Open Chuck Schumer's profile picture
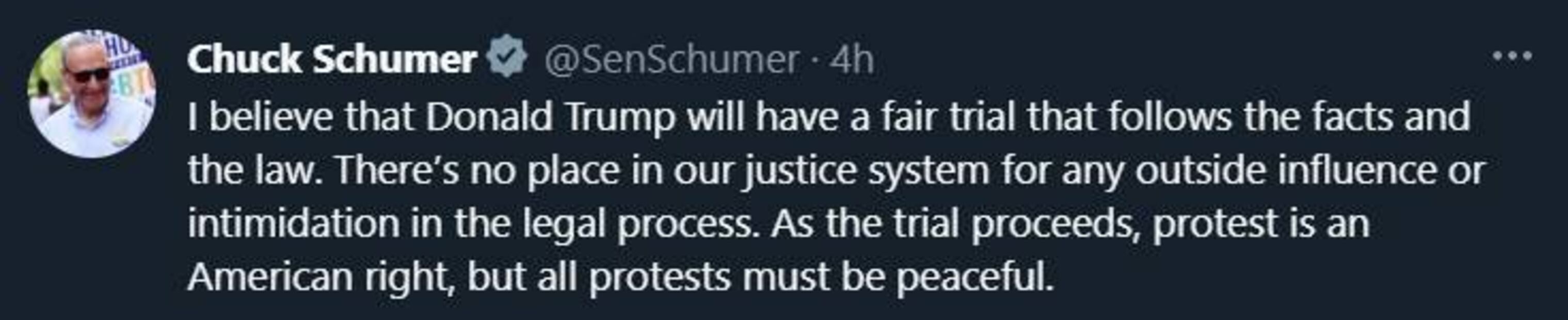This screenshot has width=1568, height=320. pyautogui.click(x=91, y=94)
